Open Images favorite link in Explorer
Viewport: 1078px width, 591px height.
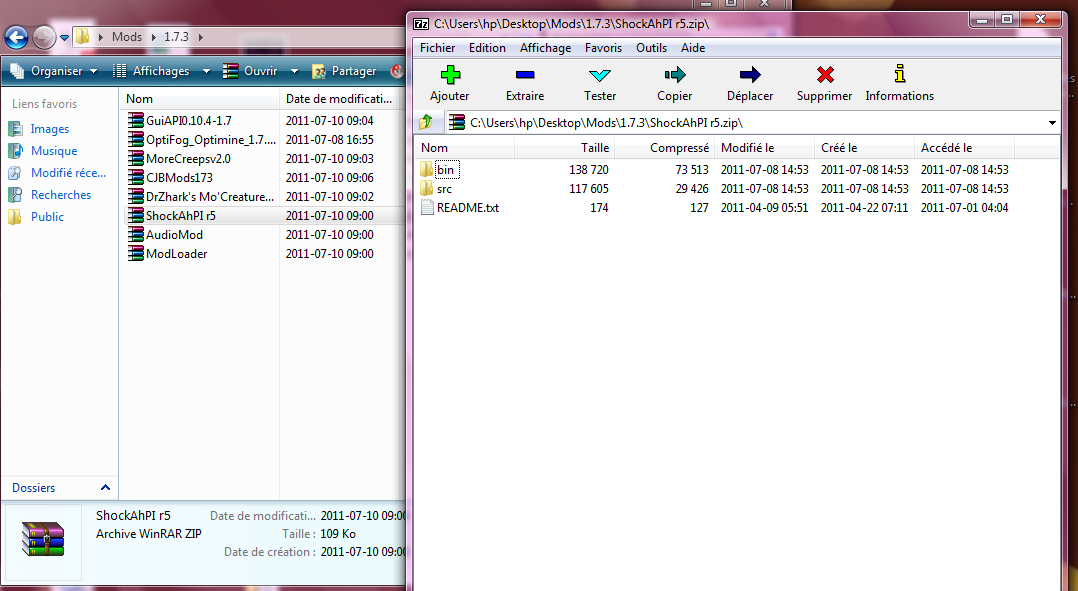pyautogui.click(x=50, y=129)
